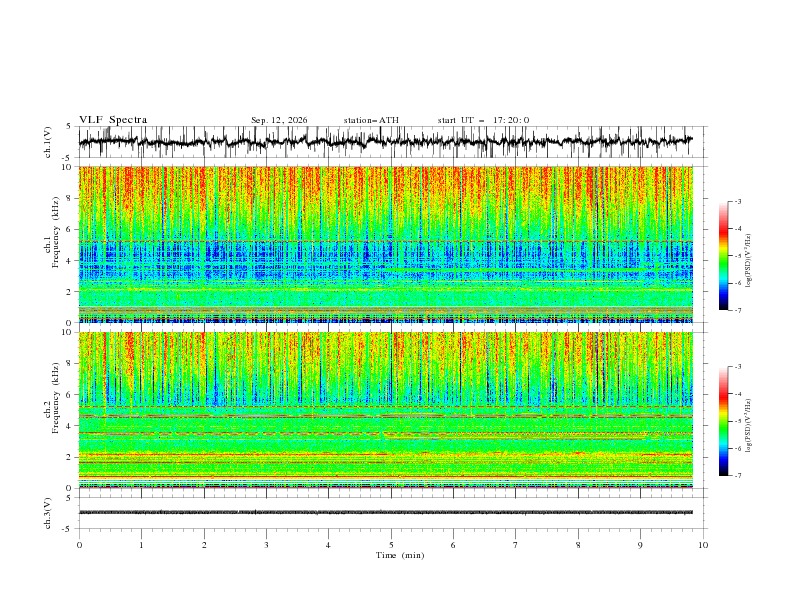Image resolution: width=792 pixels, height=612 pixels.
Task: Click the 9 minute tick on time axis
Action: pos(640,545)
